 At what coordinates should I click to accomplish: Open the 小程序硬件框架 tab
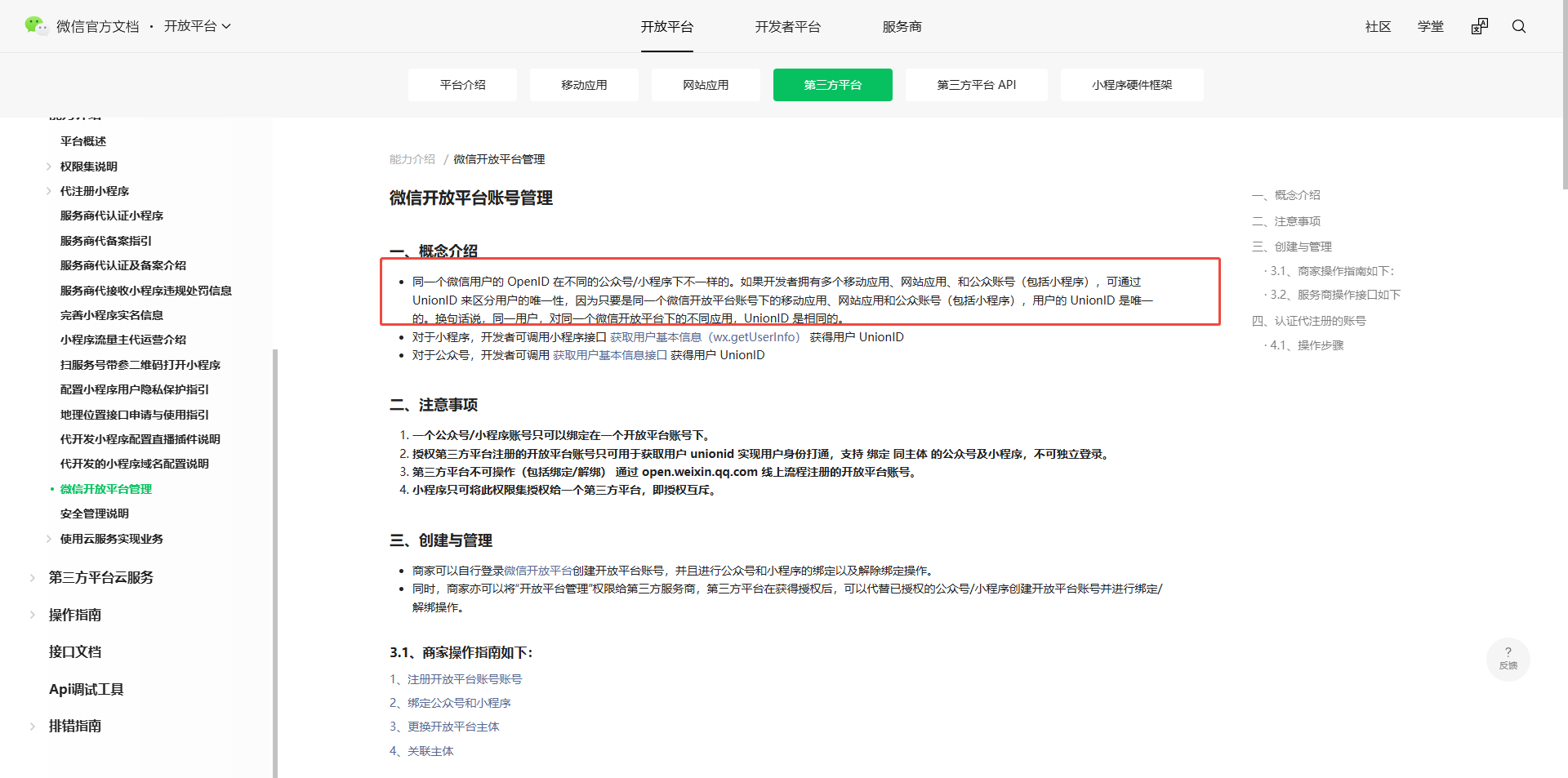(x=1132, y=85)
